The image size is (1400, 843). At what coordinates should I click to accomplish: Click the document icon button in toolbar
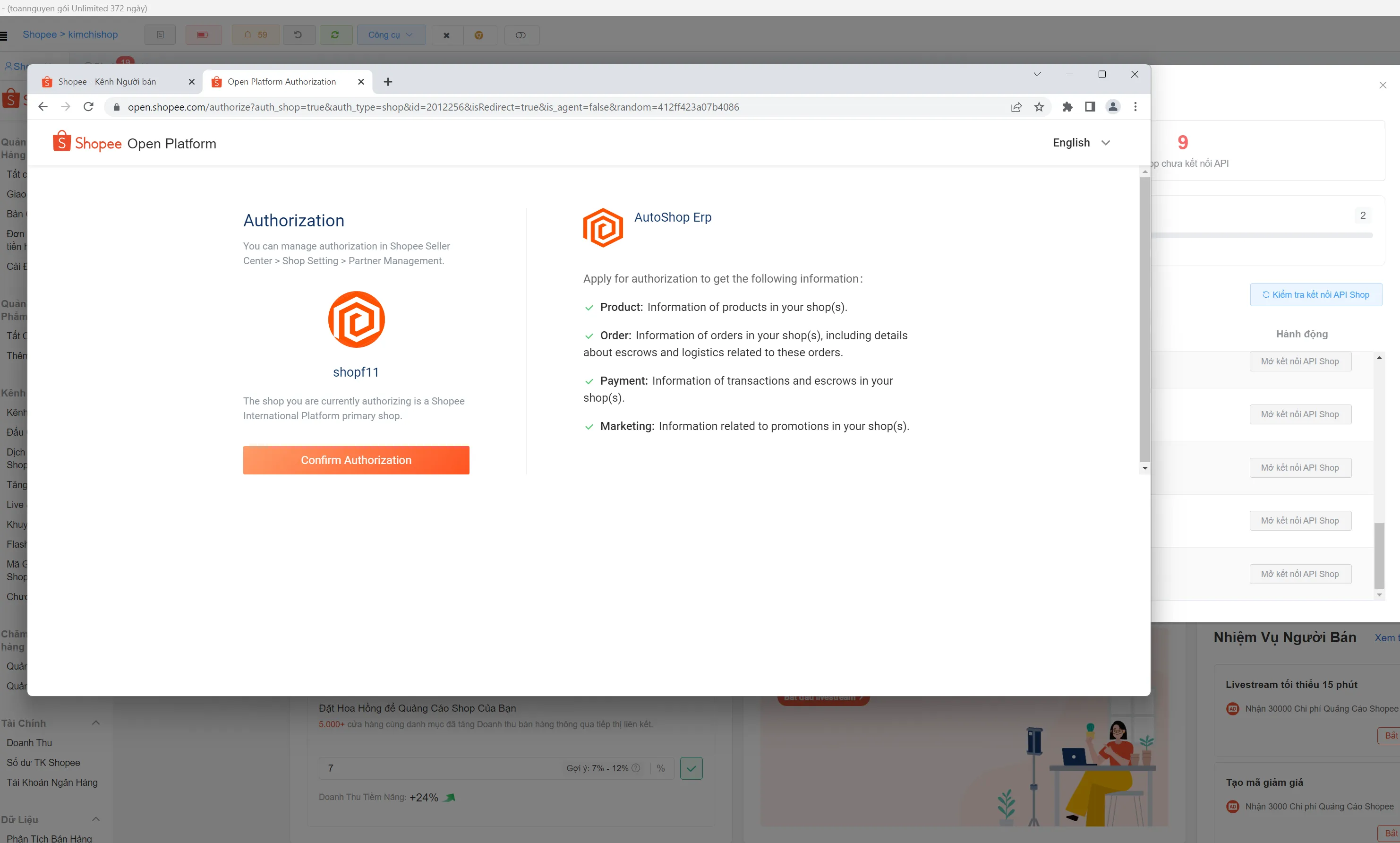[160, 35]
